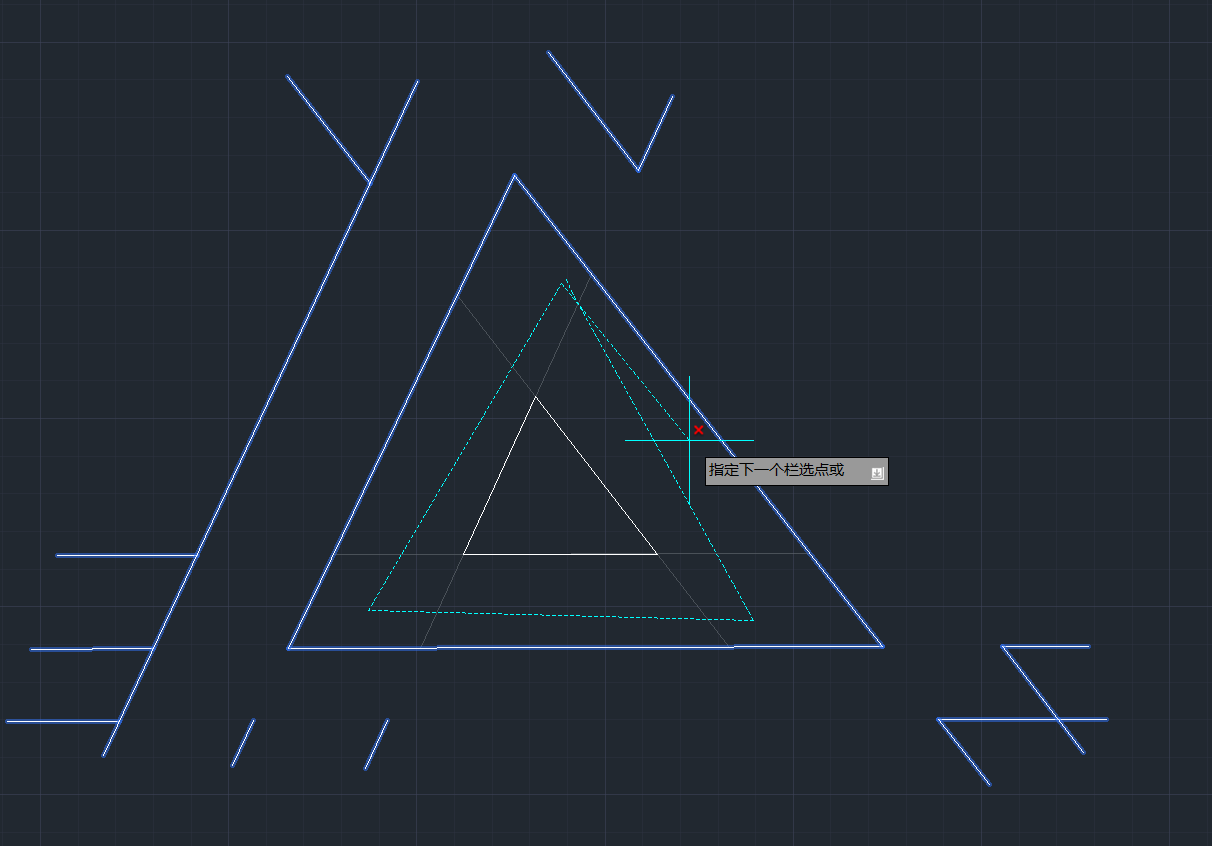The width and height of the screenshot is (1212, 846).
Task: Click the cyan dashed triangle's bottom-left corner
Action: [x=369, y=609]
